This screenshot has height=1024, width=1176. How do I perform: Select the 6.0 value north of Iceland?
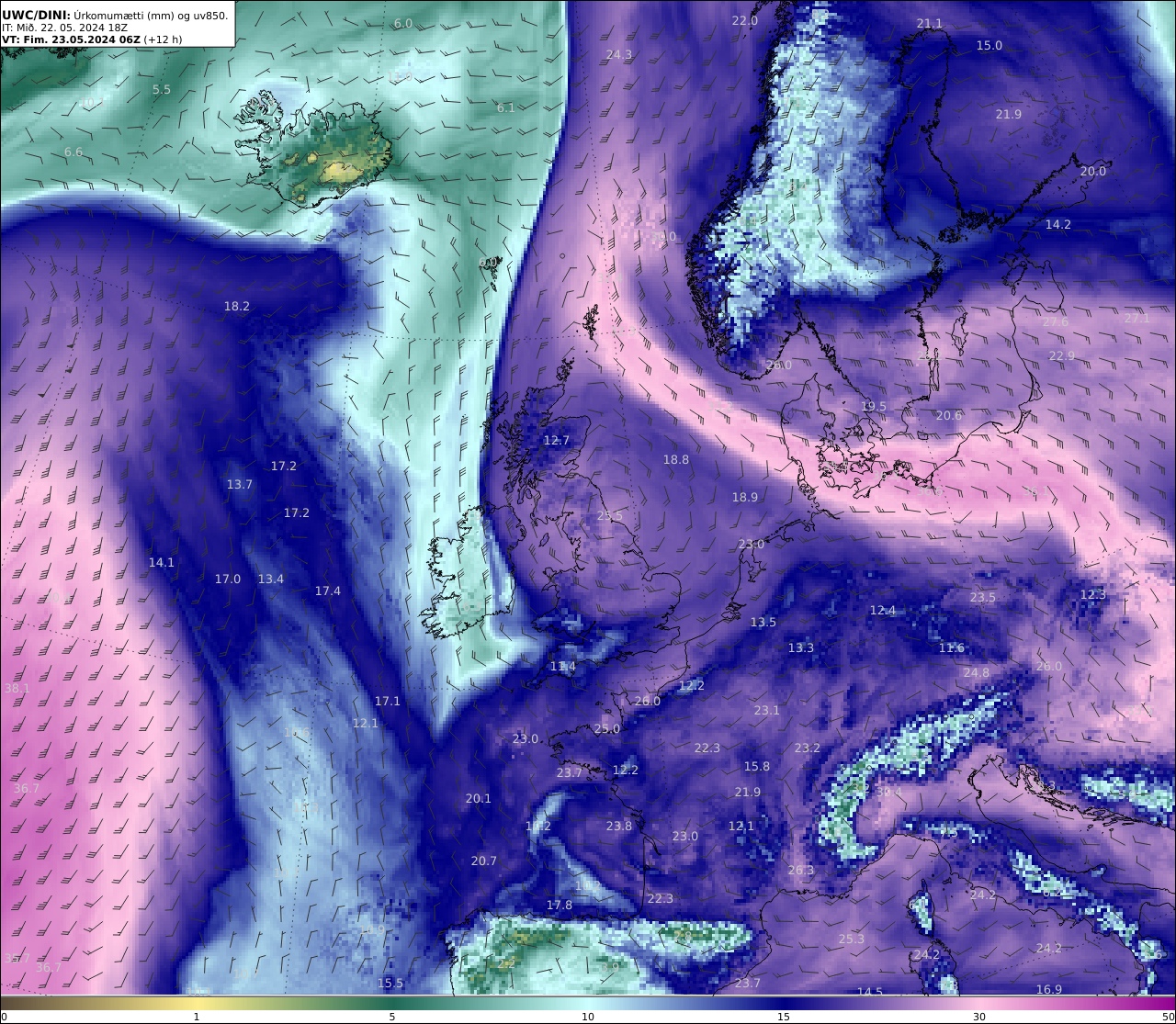point(402,23)
